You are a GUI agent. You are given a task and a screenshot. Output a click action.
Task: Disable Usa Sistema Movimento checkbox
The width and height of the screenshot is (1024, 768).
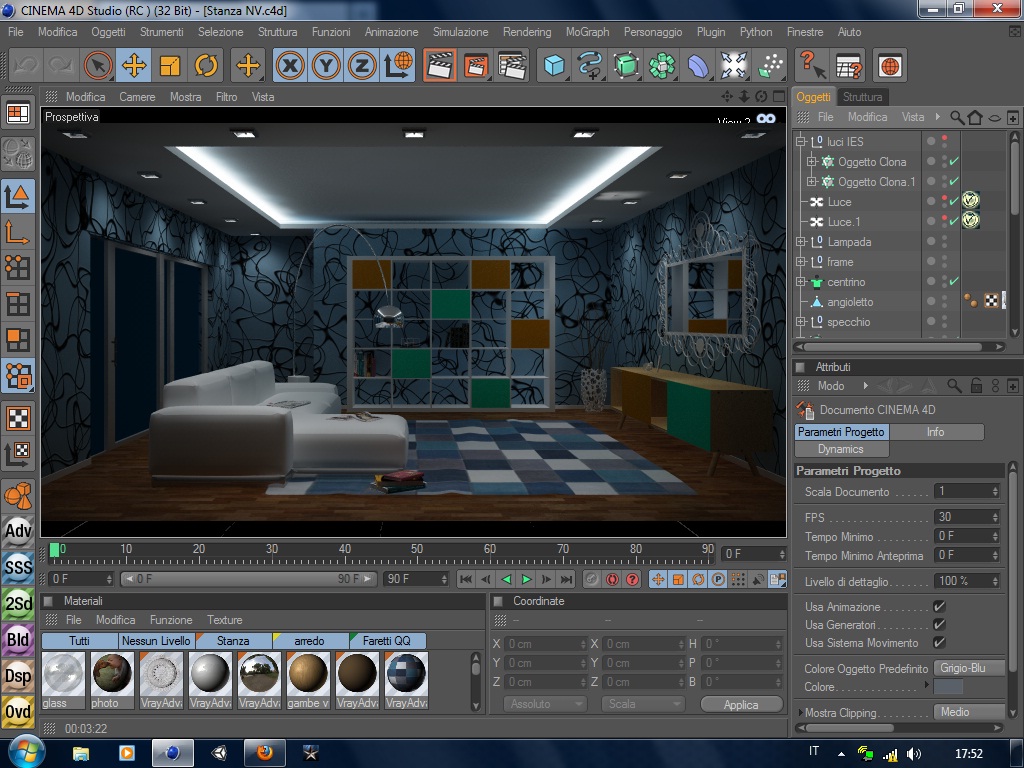point(939,643)
